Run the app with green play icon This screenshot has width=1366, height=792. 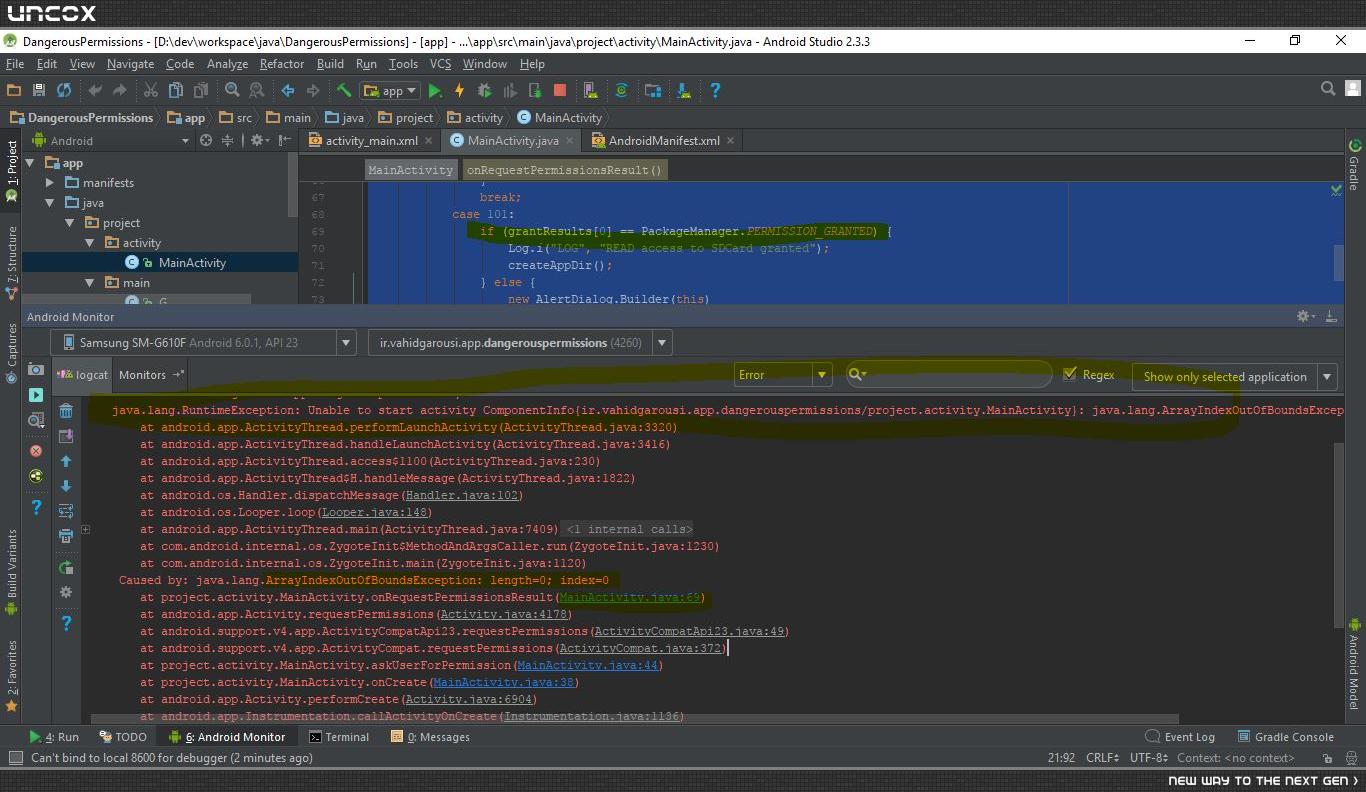pyautogui.click(x=435, y=90)
